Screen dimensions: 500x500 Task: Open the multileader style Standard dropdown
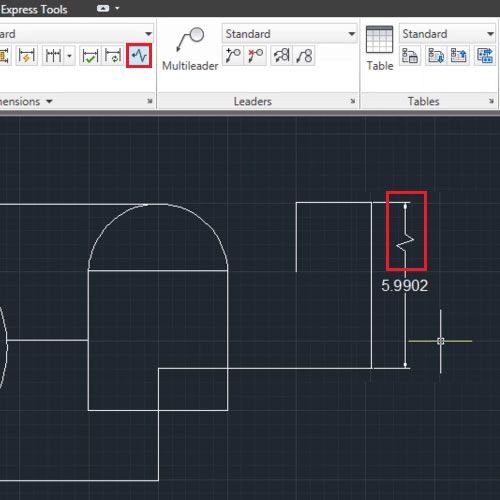(x=289, y=34)
